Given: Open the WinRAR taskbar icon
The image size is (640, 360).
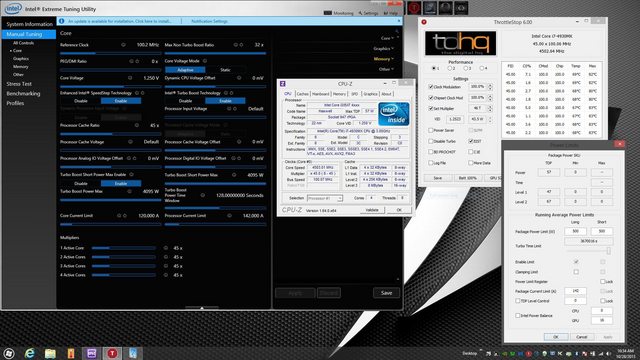Looking at the screenshot, I should coord(71,353).
